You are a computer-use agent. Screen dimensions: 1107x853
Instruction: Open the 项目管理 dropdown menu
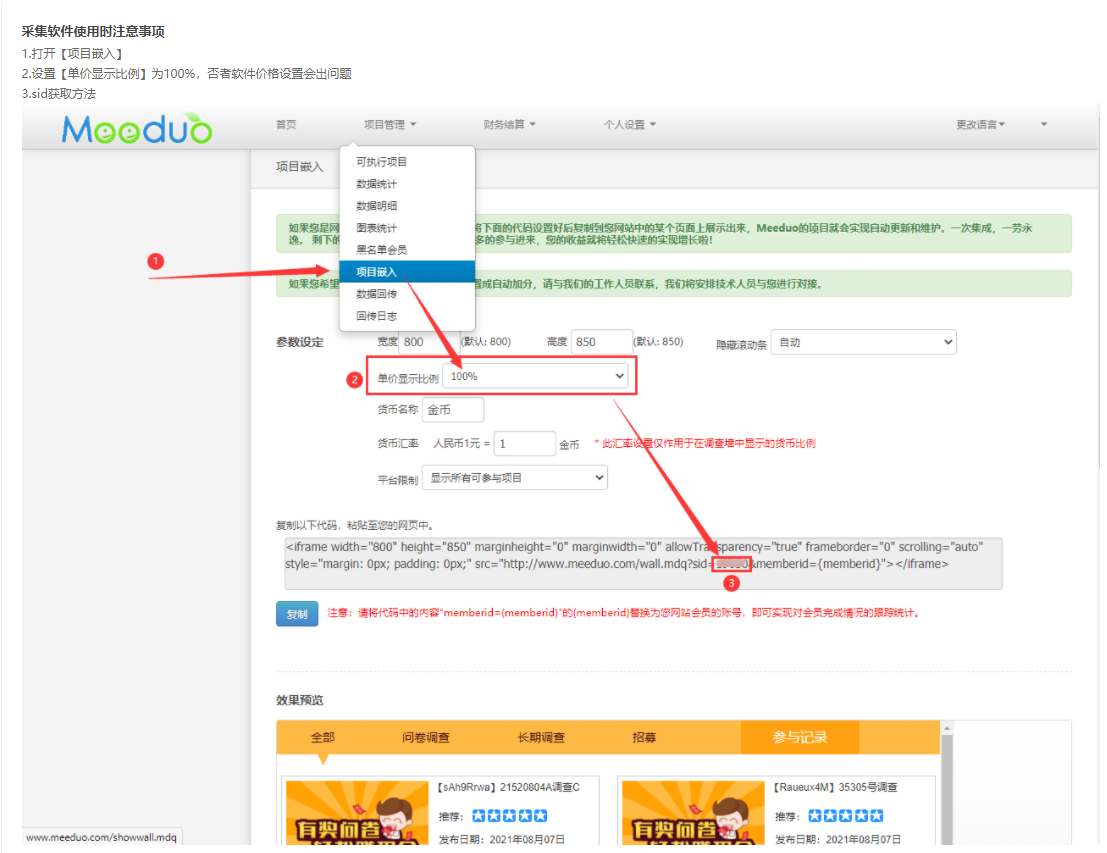coord(390,125)
